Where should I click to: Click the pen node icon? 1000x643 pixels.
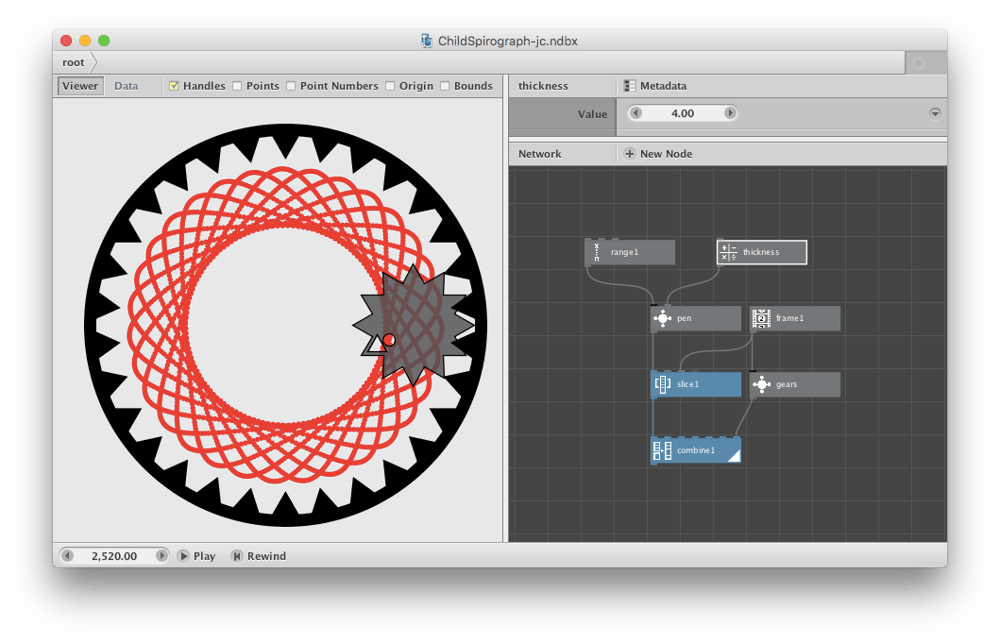663,318
